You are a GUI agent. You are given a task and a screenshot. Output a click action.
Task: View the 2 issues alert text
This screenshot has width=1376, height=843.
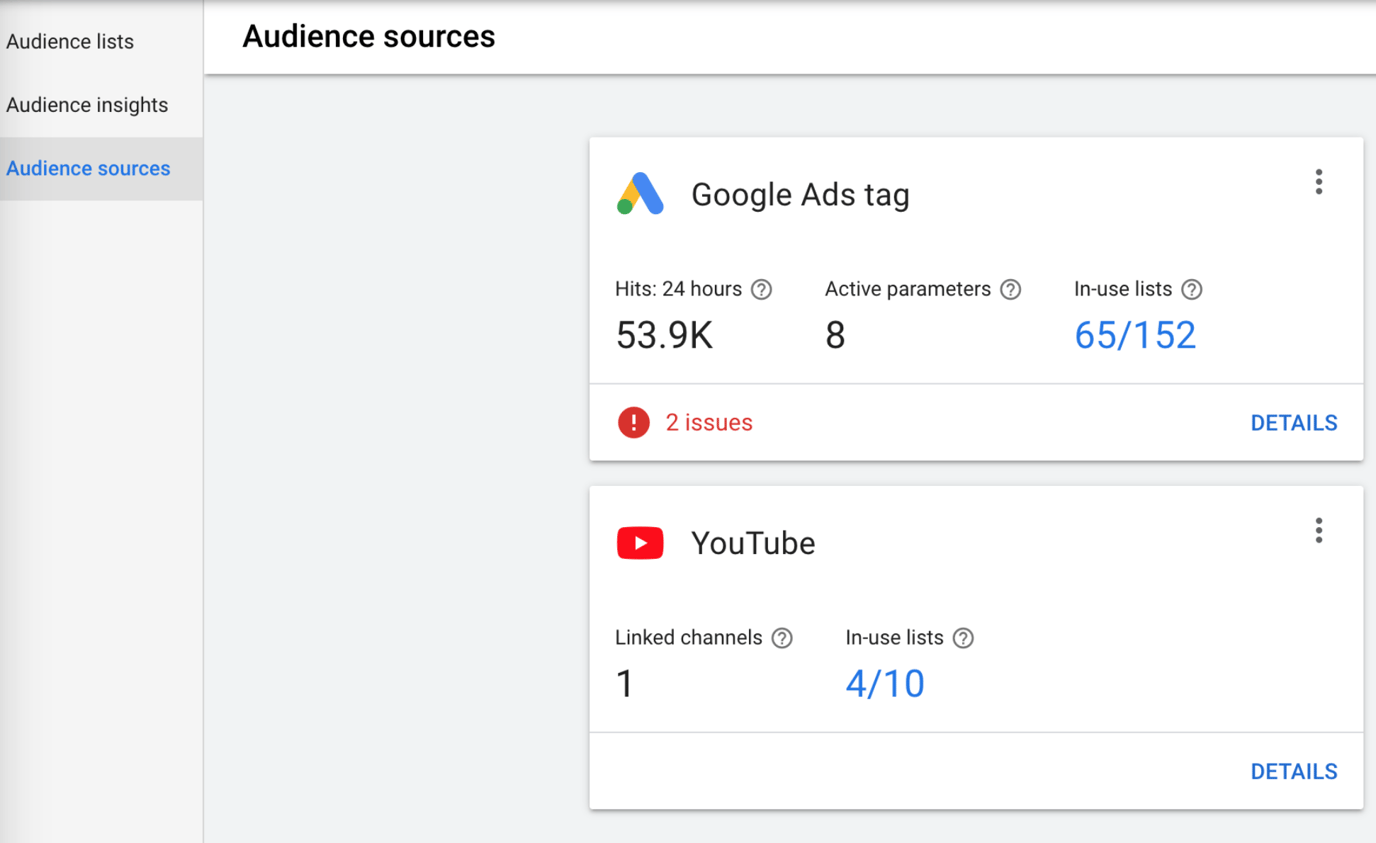pyautogui.click(x=709, y=423)
